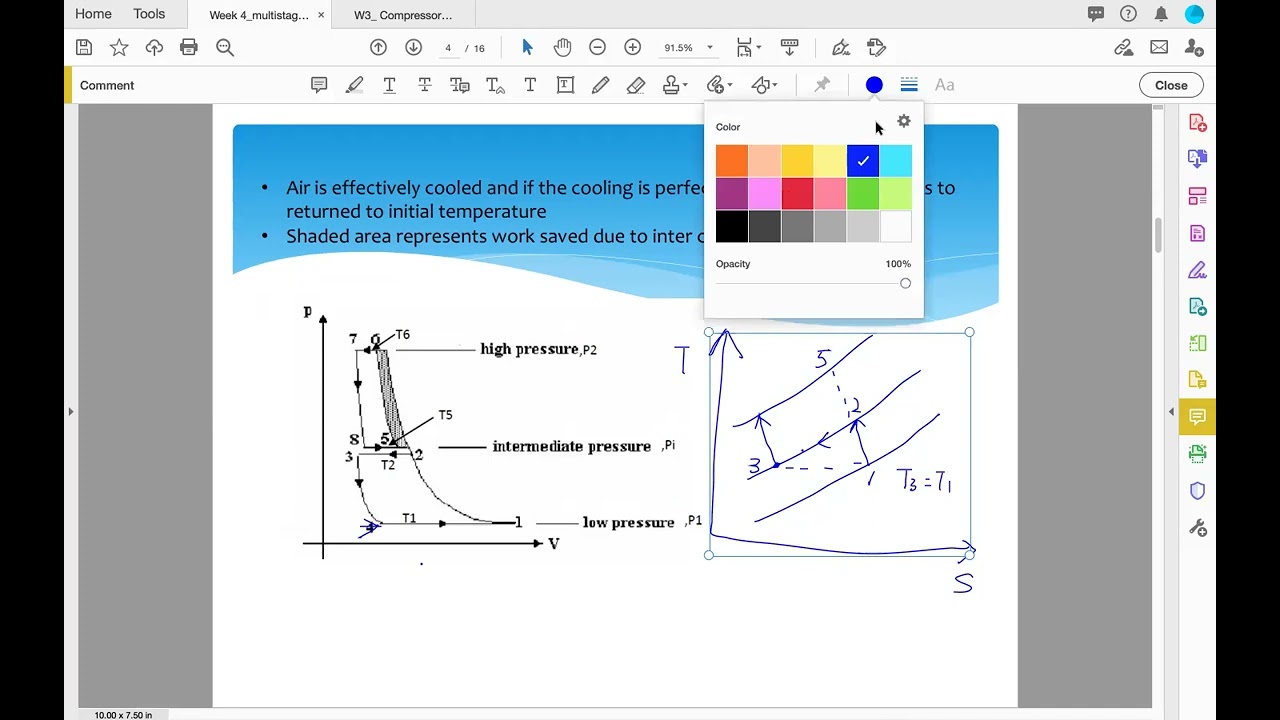Open the account profile avatar

click(x=1194, y=14)
